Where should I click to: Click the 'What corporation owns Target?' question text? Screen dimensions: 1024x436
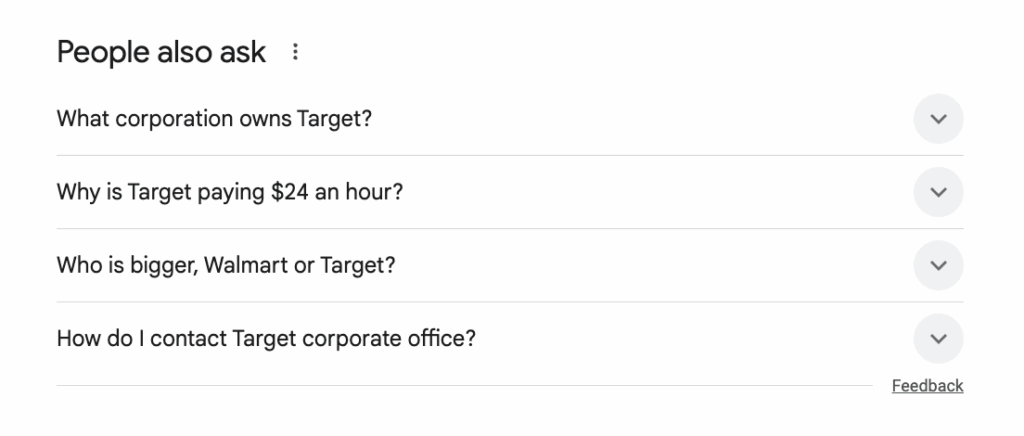coord(214,119)
